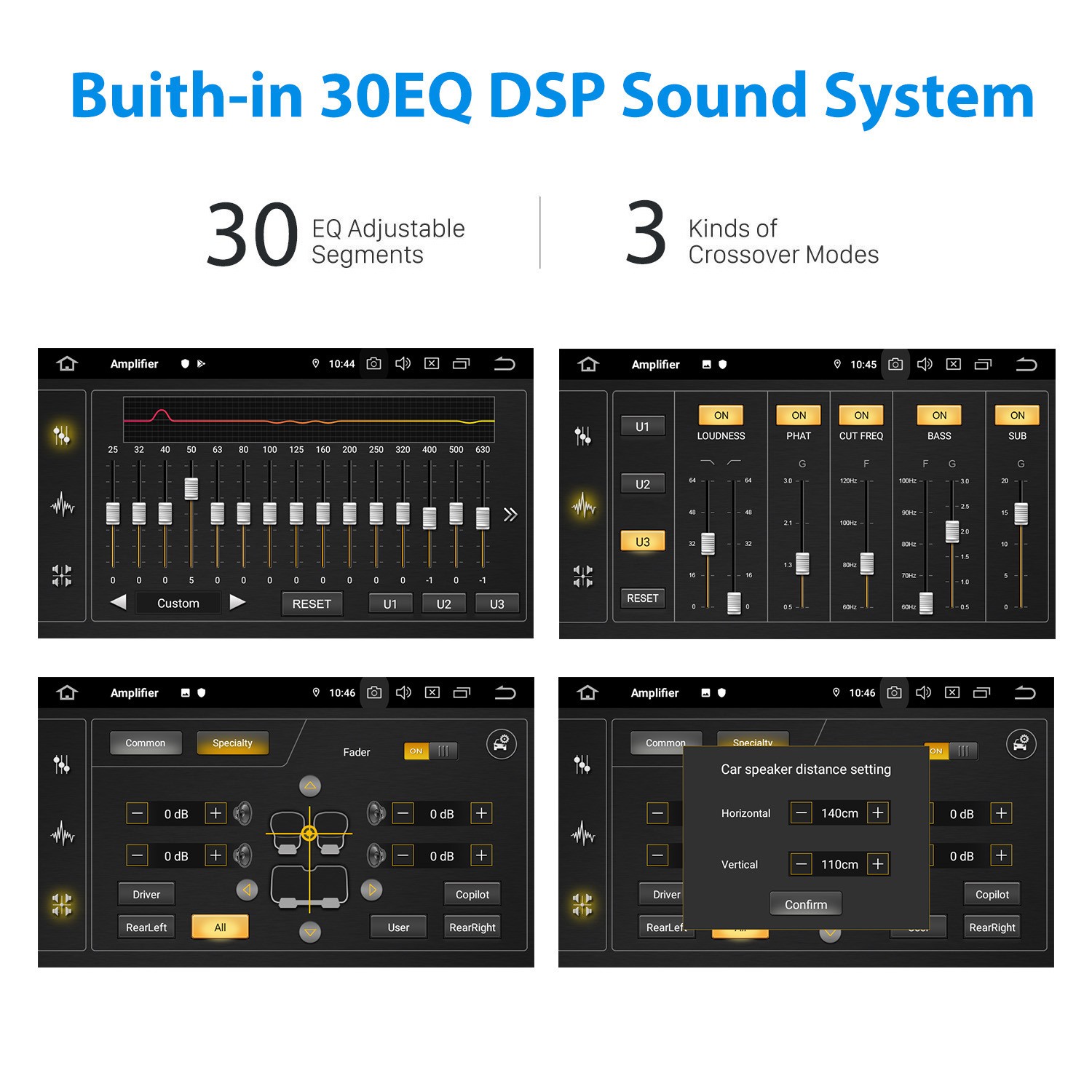
Task: Decrease front-left speaker dB with minus
Action: pyautogui.click(x=137, y=813)
